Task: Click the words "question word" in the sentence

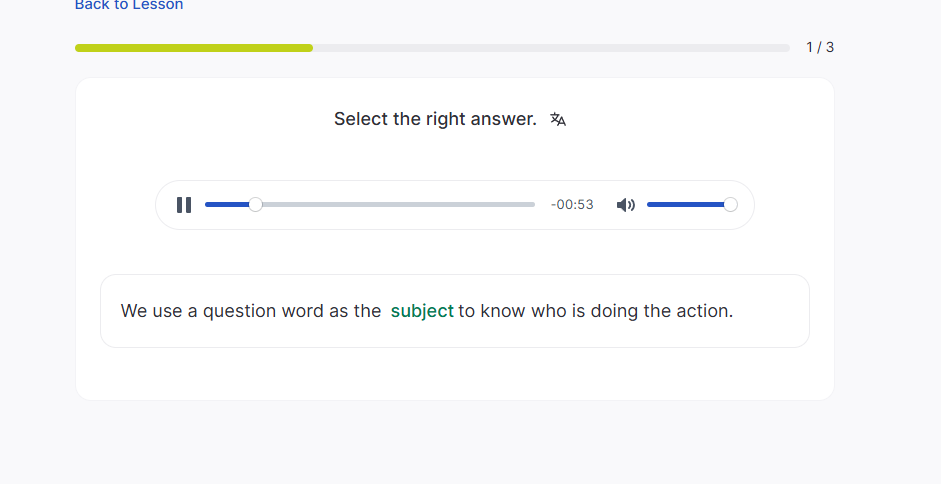Action: coord(263,311)
